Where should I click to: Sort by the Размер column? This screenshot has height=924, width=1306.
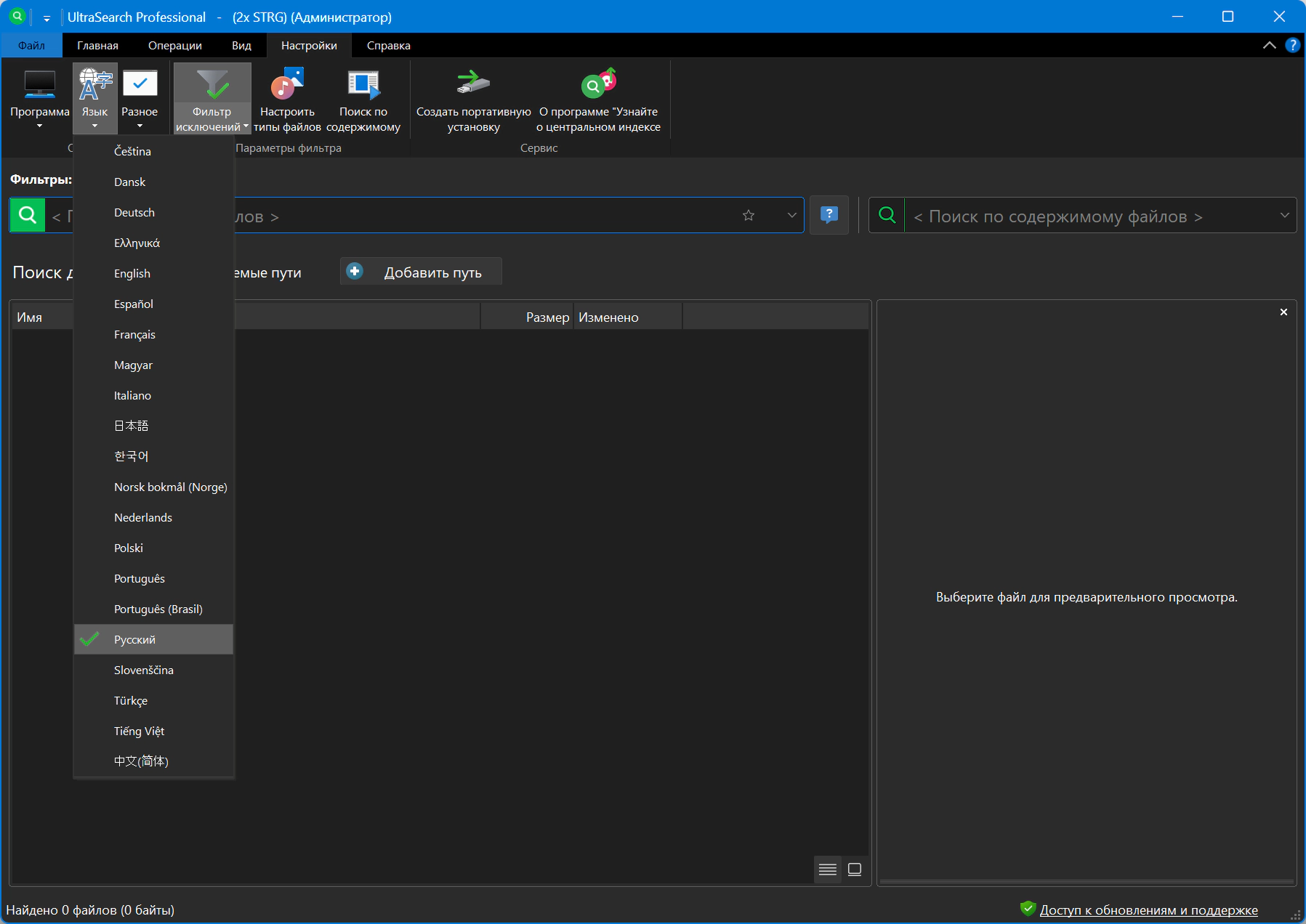[x=527, y=317]
